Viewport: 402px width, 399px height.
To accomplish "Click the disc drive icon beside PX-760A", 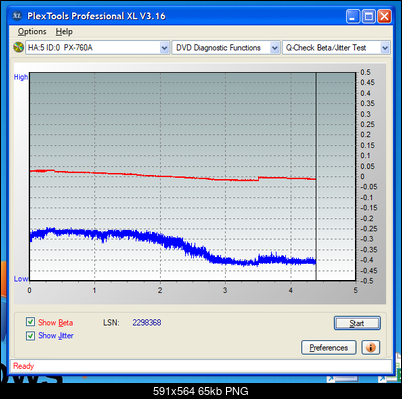I will (18, 47).
